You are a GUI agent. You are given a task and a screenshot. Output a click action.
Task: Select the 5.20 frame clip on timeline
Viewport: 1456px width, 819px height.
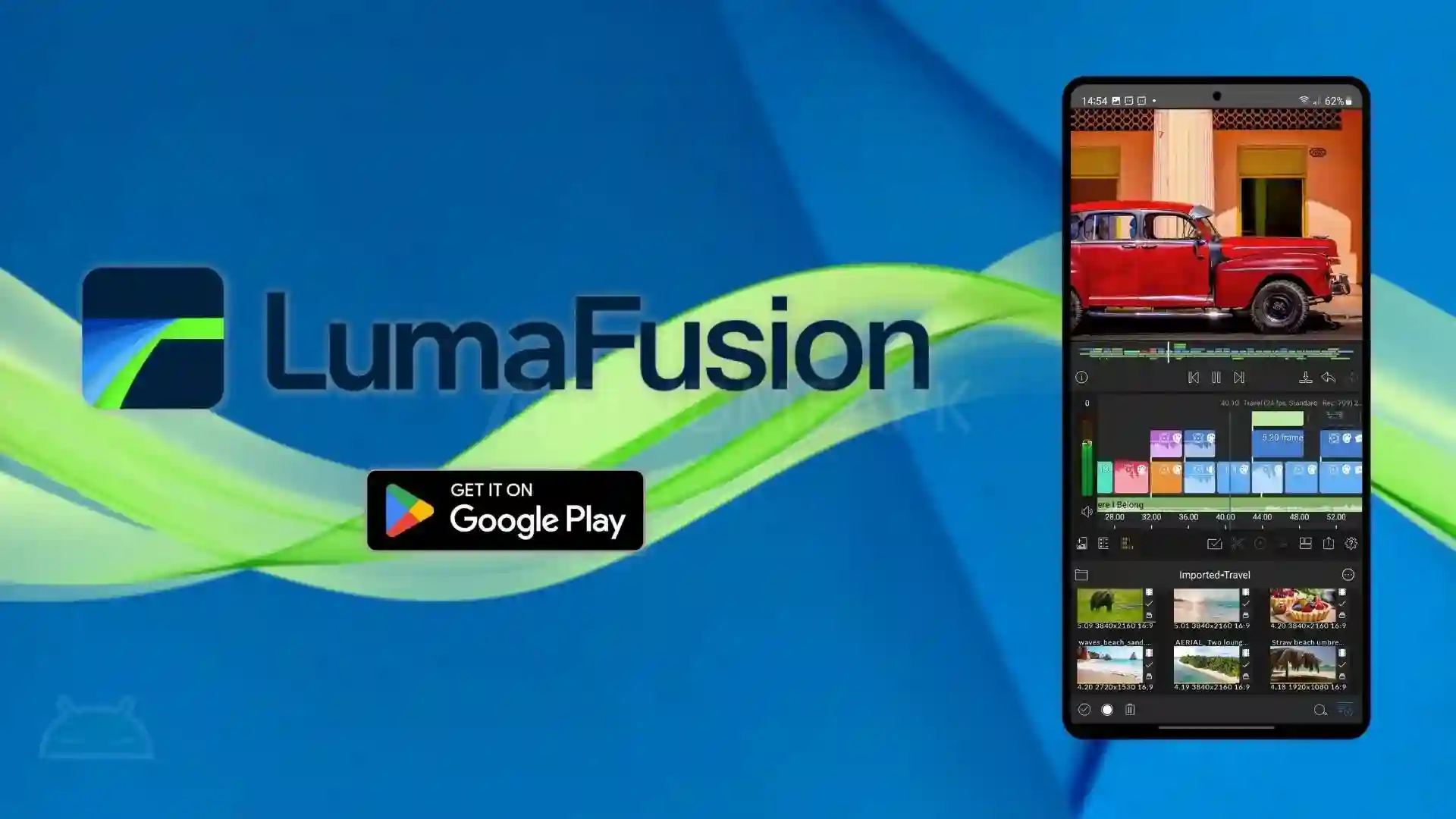tap(1281, 437)
